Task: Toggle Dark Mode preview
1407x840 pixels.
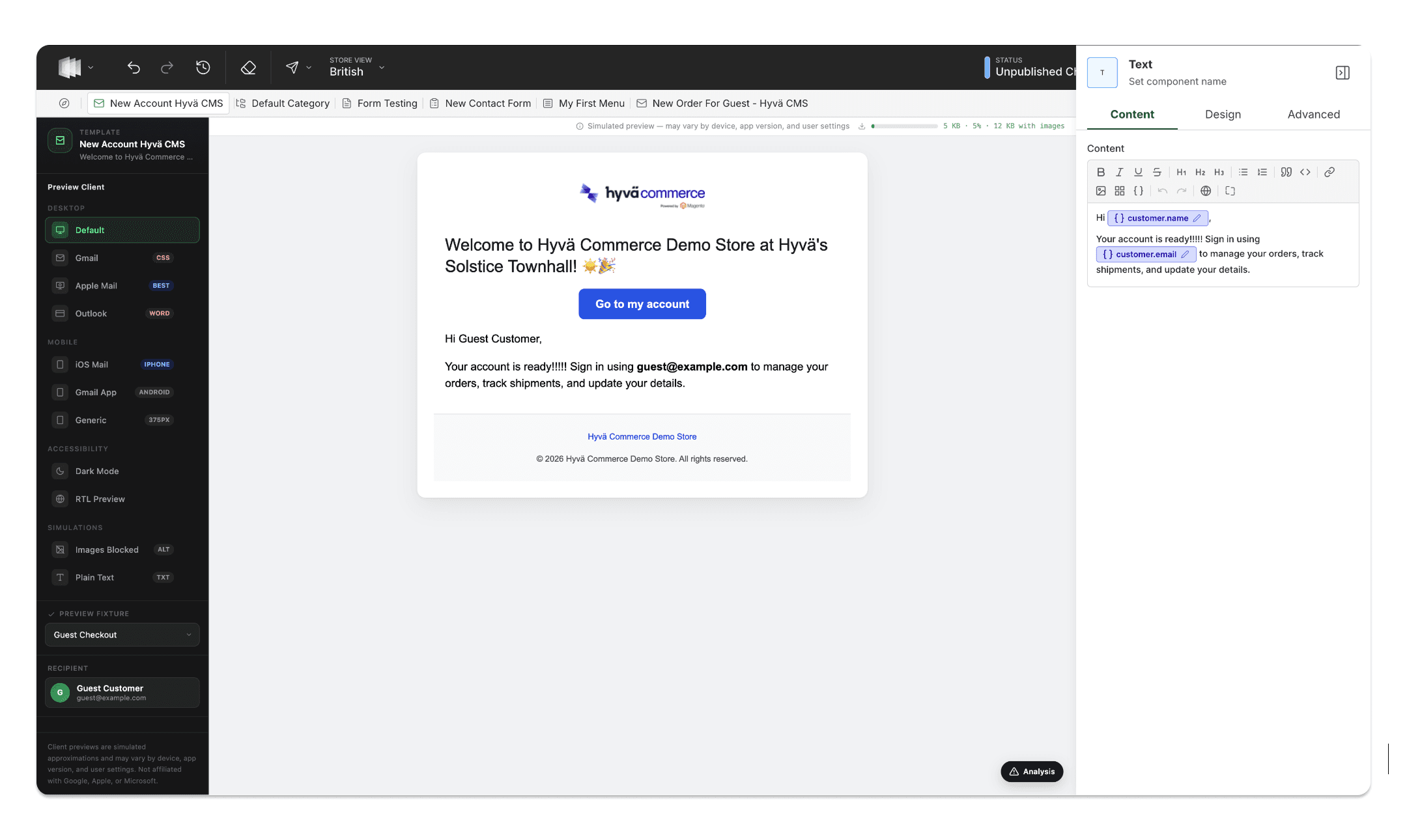Action: pos(122,471)
